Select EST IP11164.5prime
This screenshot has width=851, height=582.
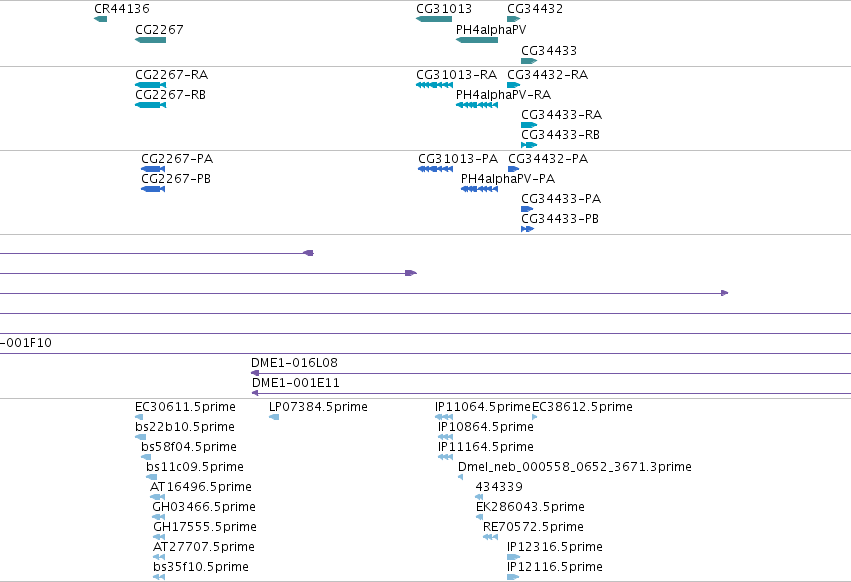pyautogui.click(x=486, y=447)
